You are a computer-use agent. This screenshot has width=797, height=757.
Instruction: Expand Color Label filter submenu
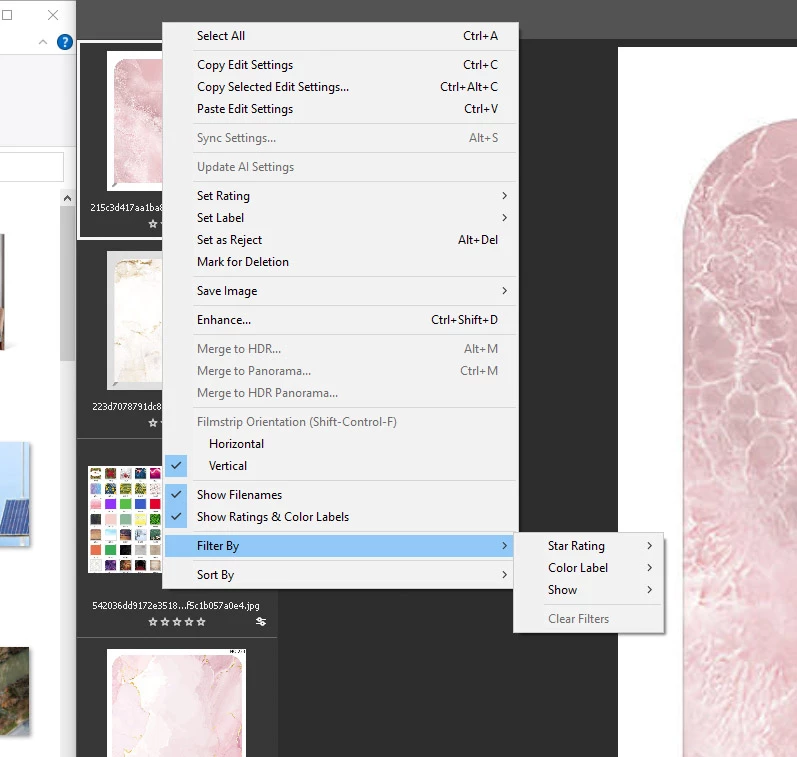[x=589, y=568]
